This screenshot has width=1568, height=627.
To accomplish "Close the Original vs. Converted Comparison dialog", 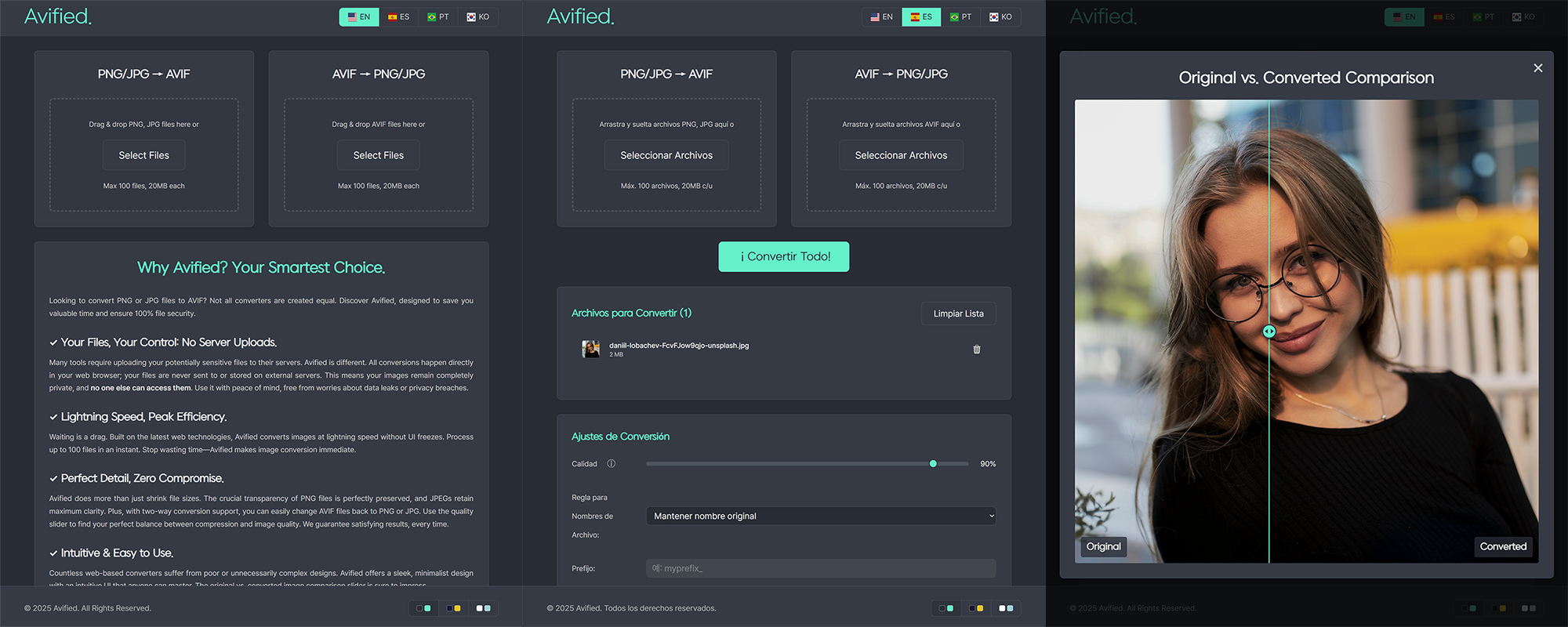I will pyautogui.click(x=1538, y=68).
